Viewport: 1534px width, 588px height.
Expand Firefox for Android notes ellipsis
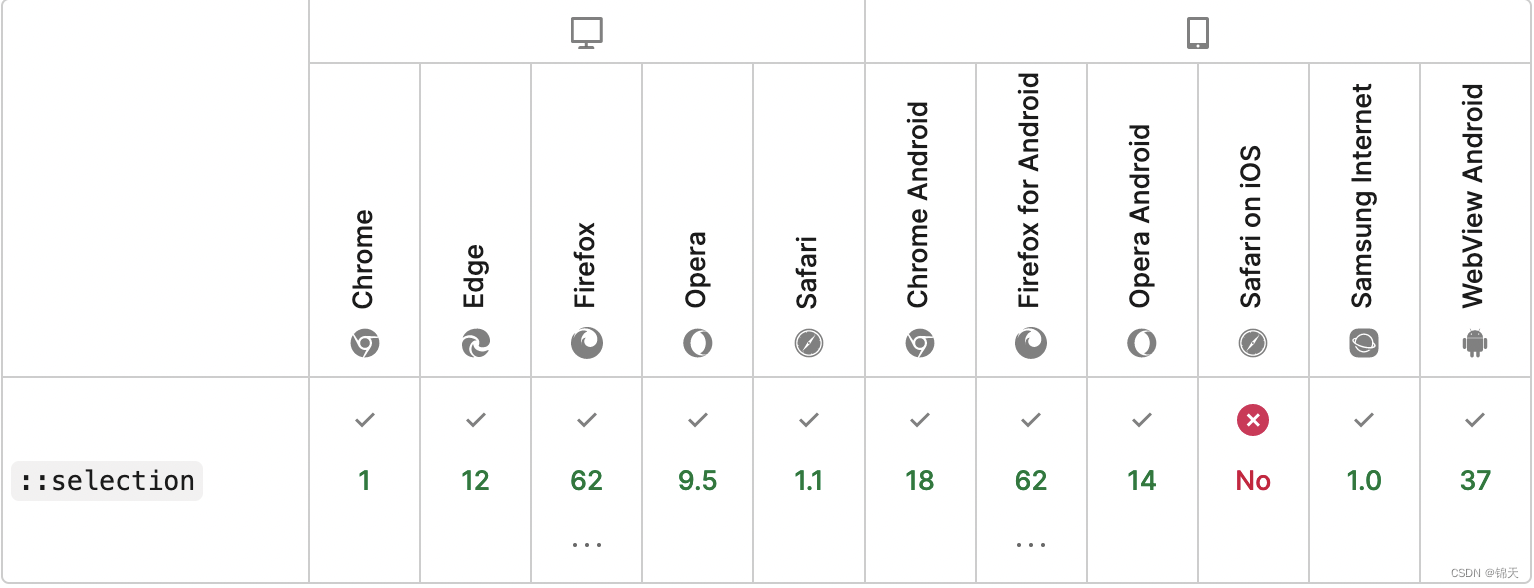pyautogui.click(x=1031, y=545)
